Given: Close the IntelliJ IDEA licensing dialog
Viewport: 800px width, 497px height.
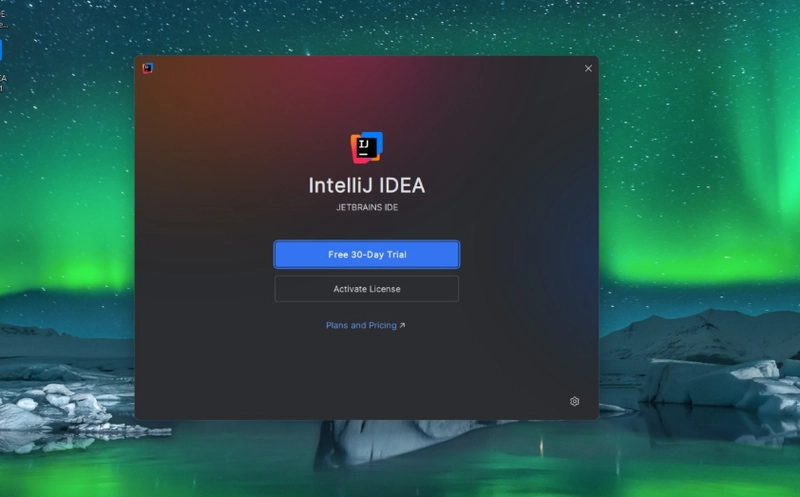Looking at the screenshot, I should [588, 68].
